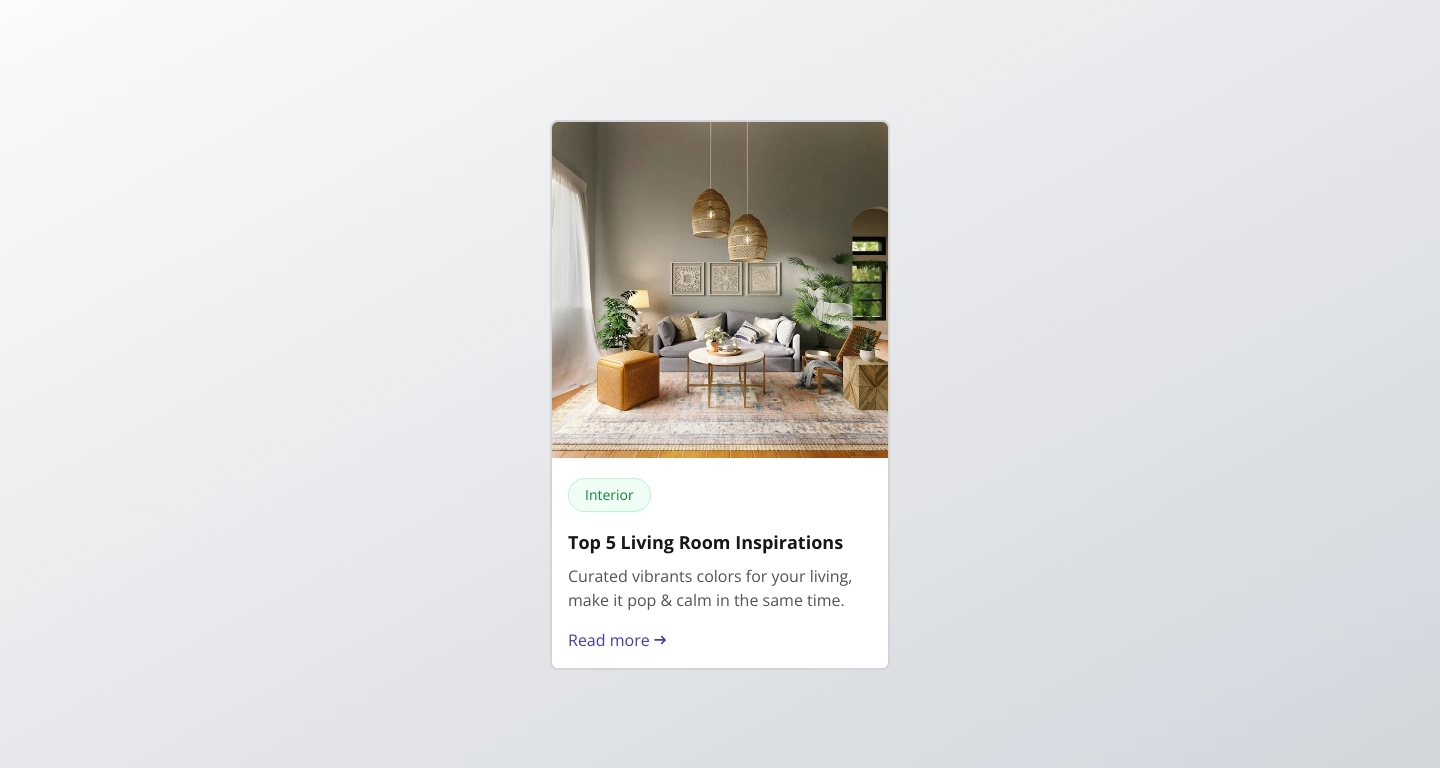Click the arrow icon beside Read more
1440x768 pixels.
660,640
